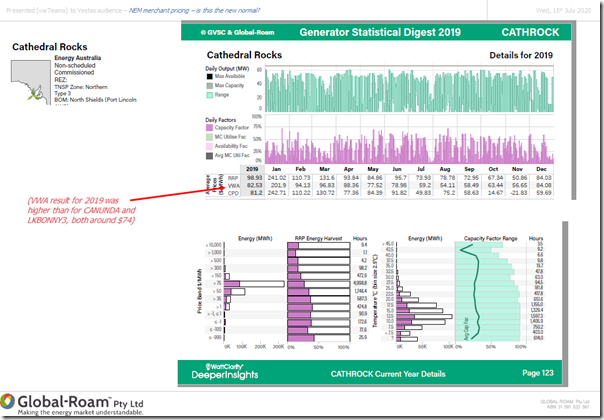The width and height of the screenshot is (604, 420).
Task: Click the '>75' price band label
Action: pyautogui.click(x=218, y=284)
